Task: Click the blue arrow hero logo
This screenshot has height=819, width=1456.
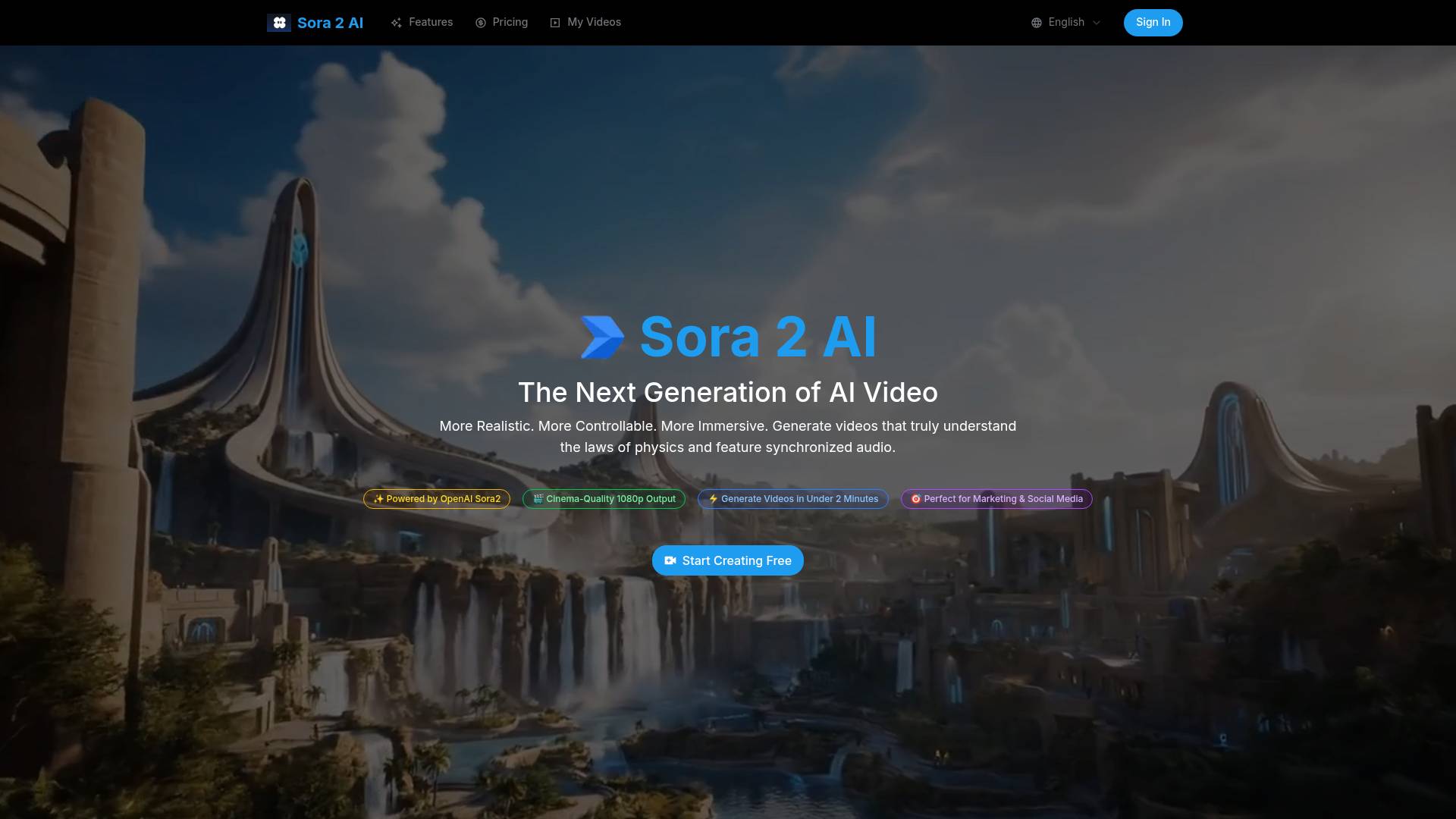Action: (x=602, y=337)
